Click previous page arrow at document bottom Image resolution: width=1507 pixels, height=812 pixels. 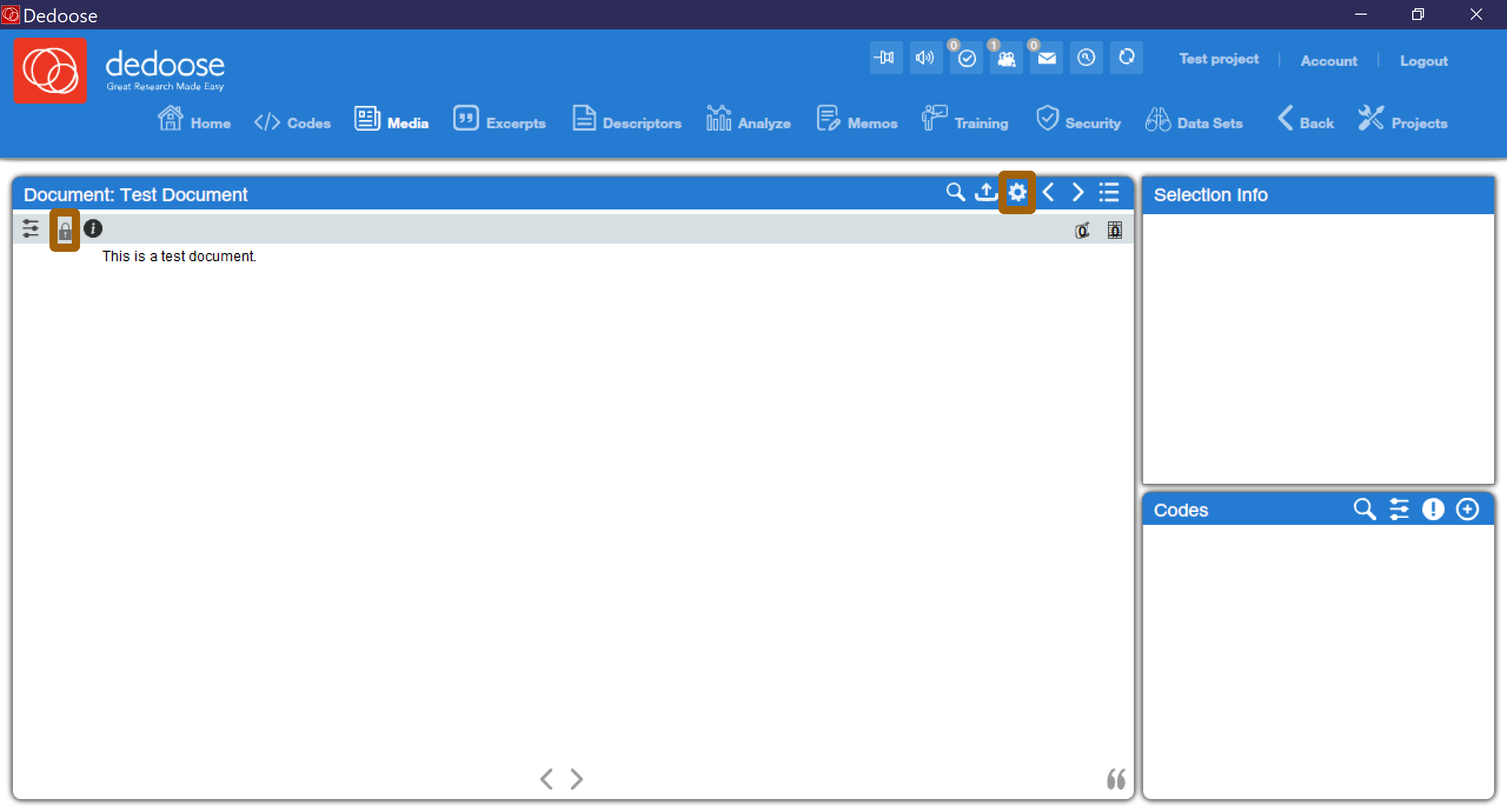point(546,779)
